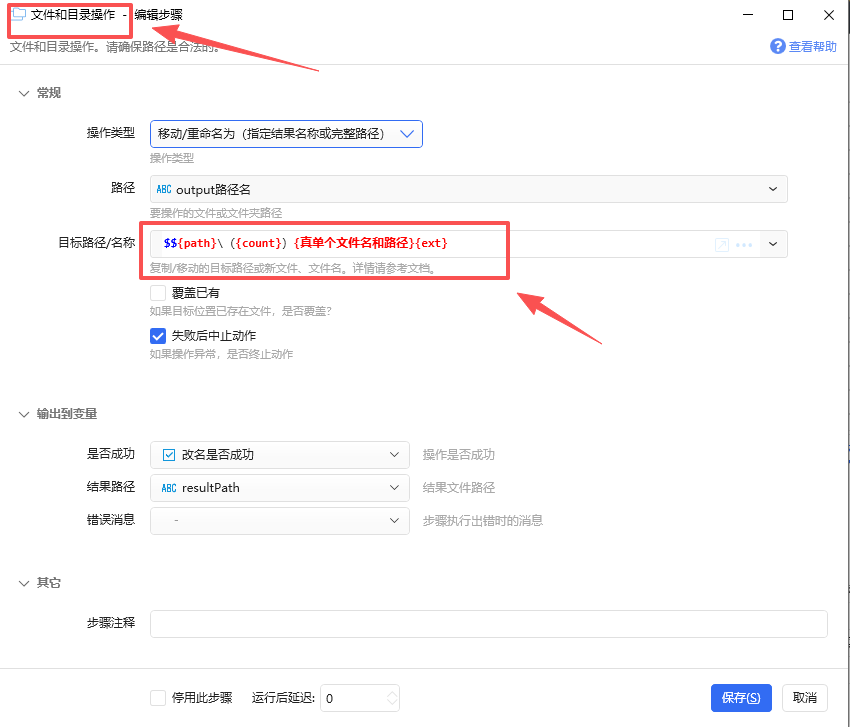The height and width of the screenshot is (727, 850).
Task: Close the 编辑步骤 dialog
Action: coord(829,15)
